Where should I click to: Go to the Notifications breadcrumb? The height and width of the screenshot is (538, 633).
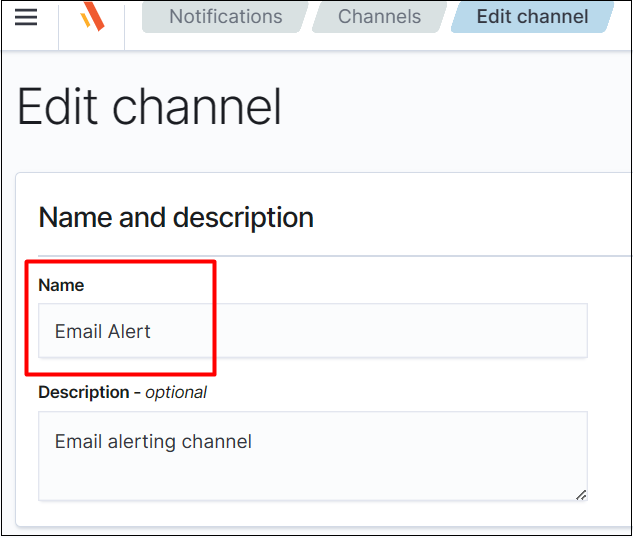pyautogui.click(x=225, y=17)
